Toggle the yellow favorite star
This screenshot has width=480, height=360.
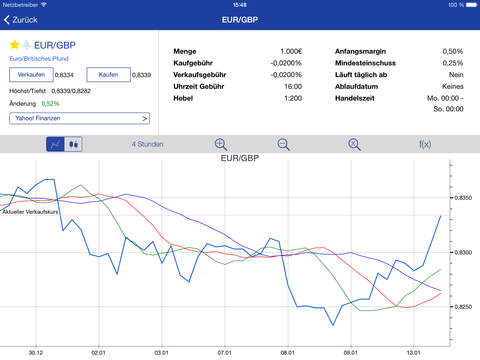(14, 44)
